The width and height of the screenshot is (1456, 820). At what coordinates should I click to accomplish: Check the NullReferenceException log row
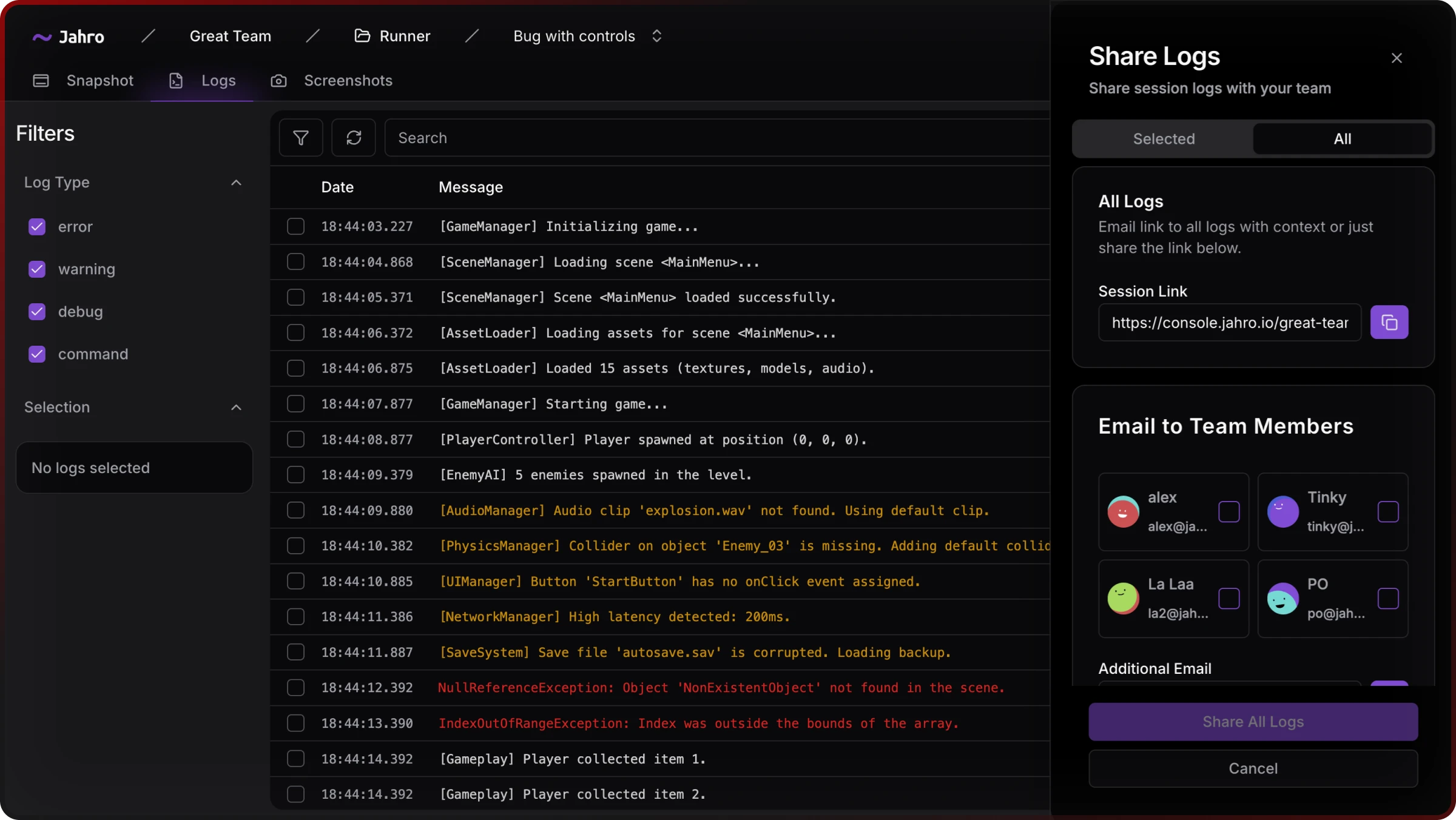point(295,687)
